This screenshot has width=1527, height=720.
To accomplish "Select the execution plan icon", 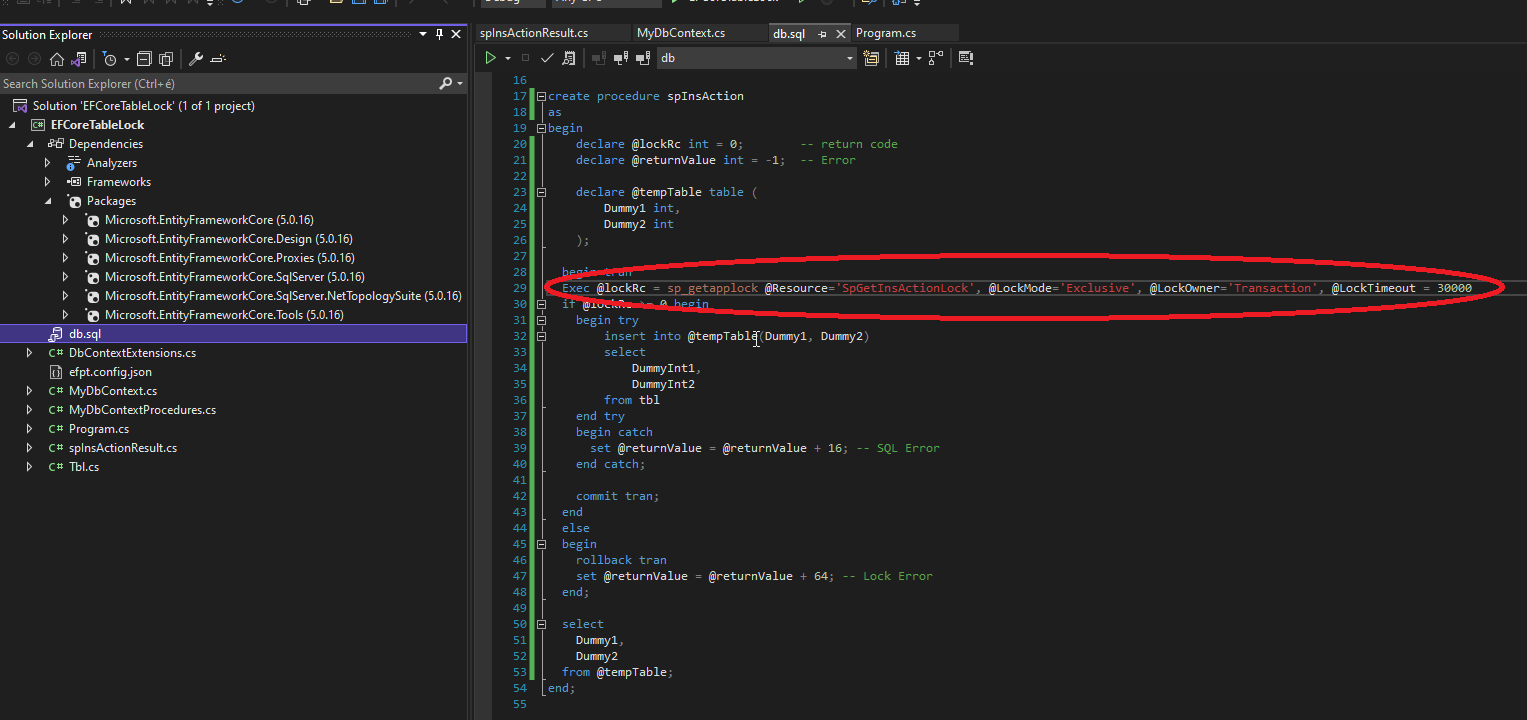I will 934,57.
